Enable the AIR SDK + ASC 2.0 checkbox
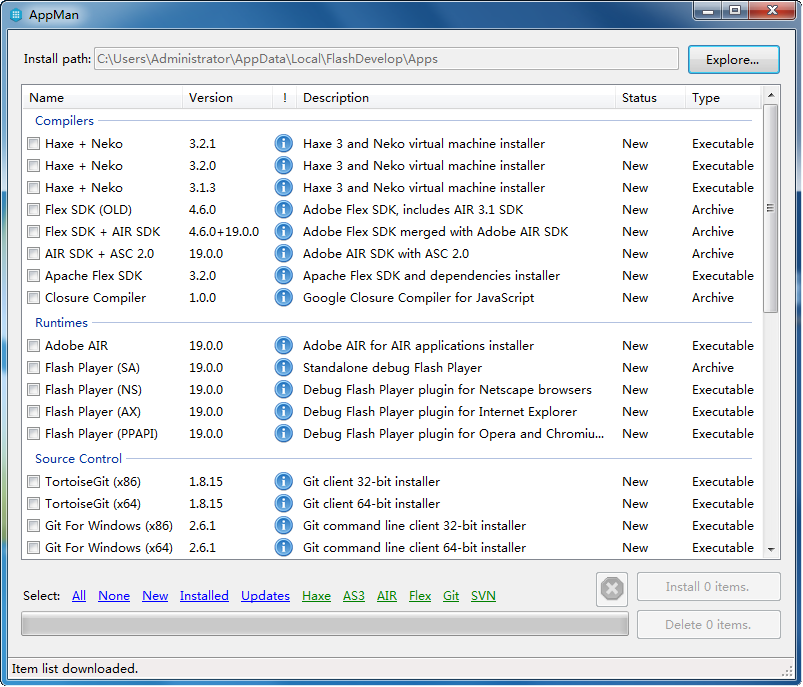Viewport: 803px width, 687px height. coord(34,254)
